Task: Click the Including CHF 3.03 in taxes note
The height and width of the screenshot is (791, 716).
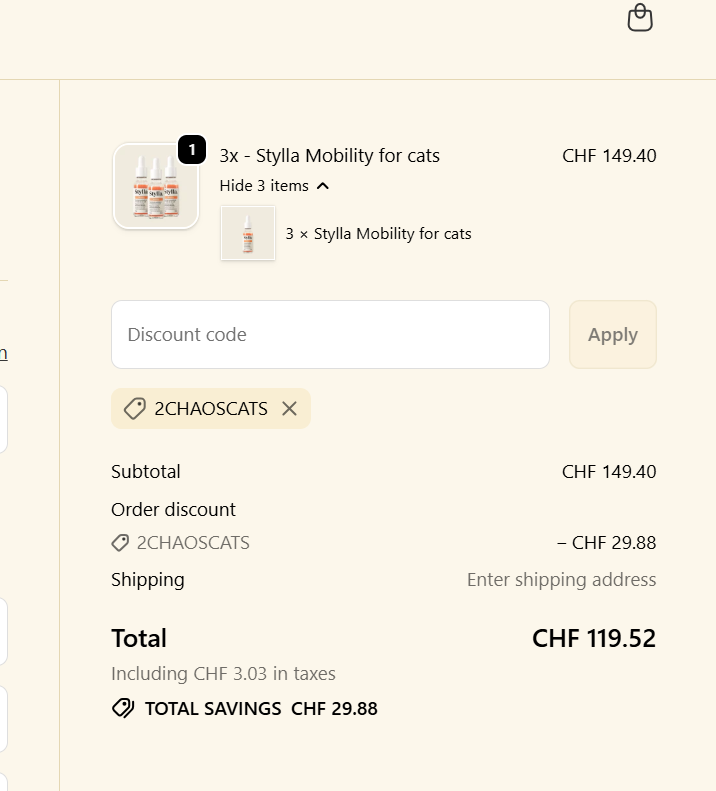Action: [x=223, y=673]
